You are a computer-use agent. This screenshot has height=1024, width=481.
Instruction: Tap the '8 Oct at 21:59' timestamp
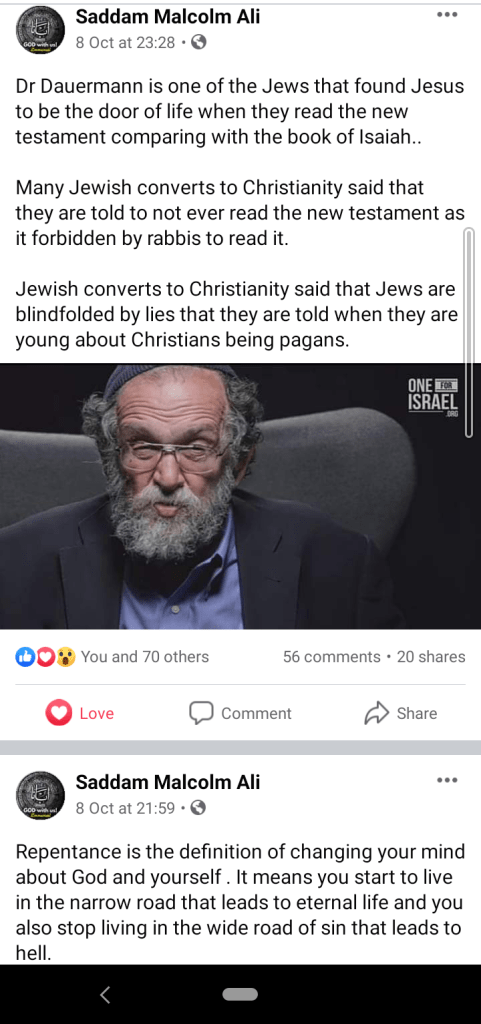[x=125, y=808]
